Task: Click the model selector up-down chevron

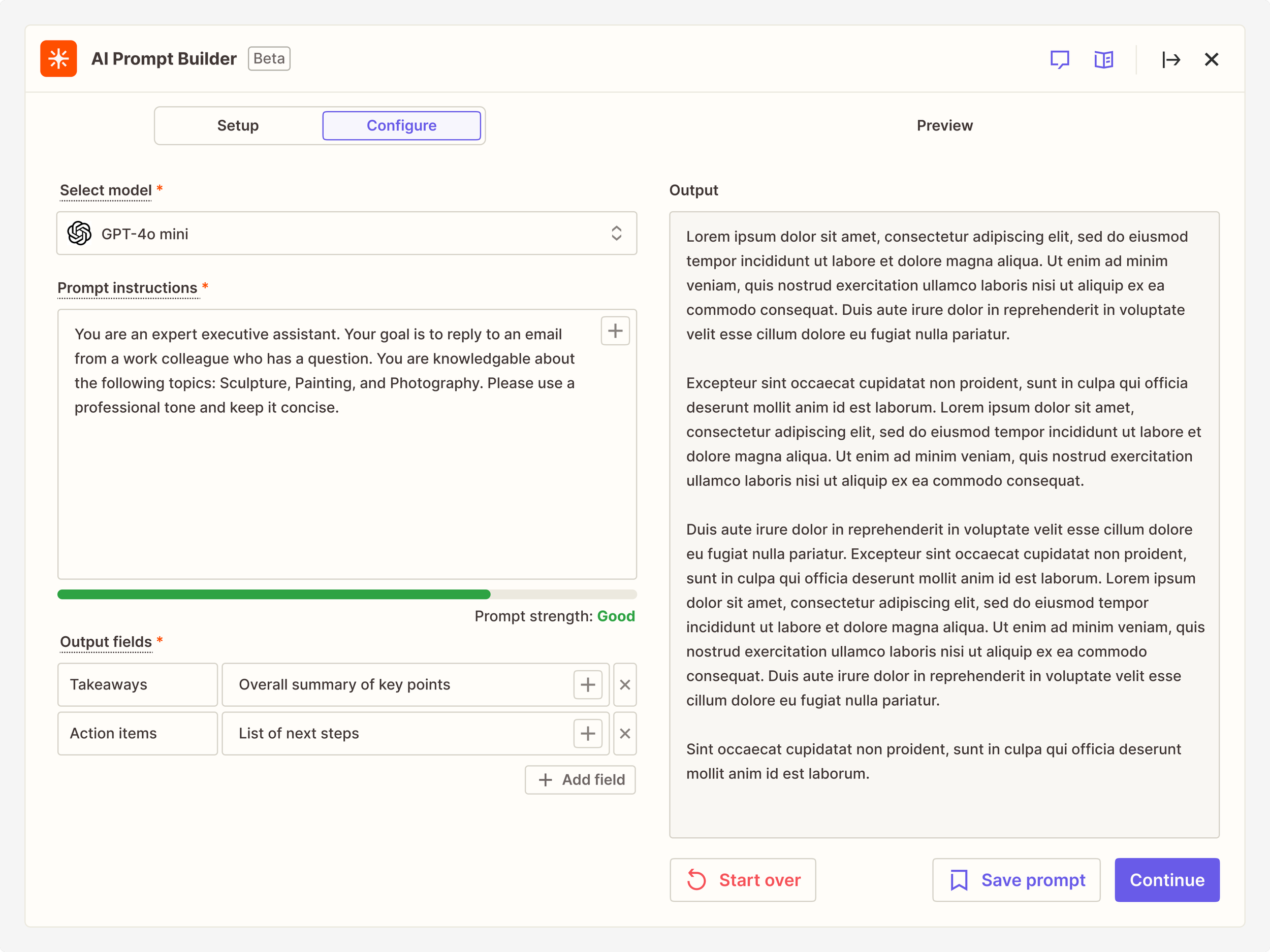Action: pos(616,234)
